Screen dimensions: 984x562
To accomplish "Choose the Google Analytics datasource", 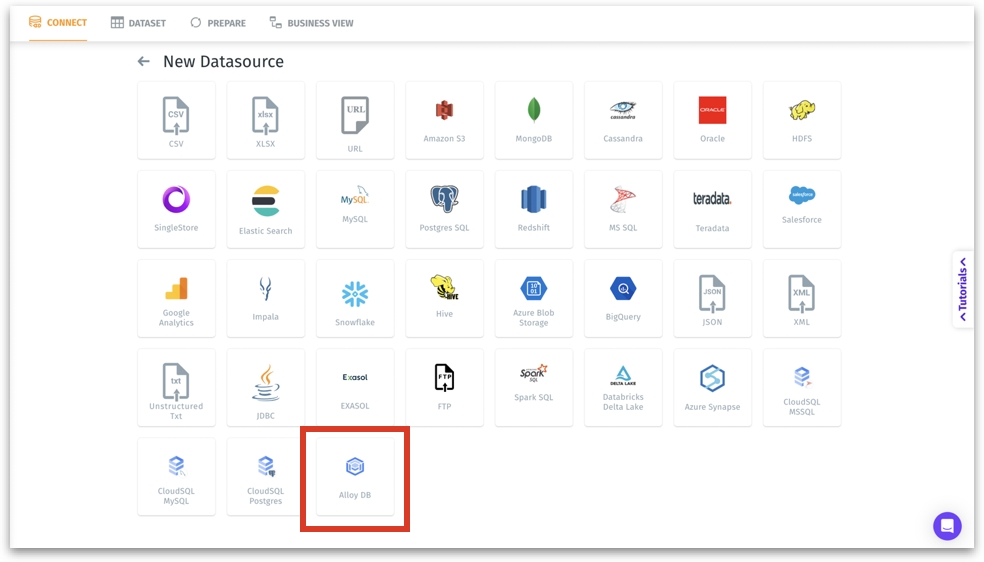I will pos(176,299).
